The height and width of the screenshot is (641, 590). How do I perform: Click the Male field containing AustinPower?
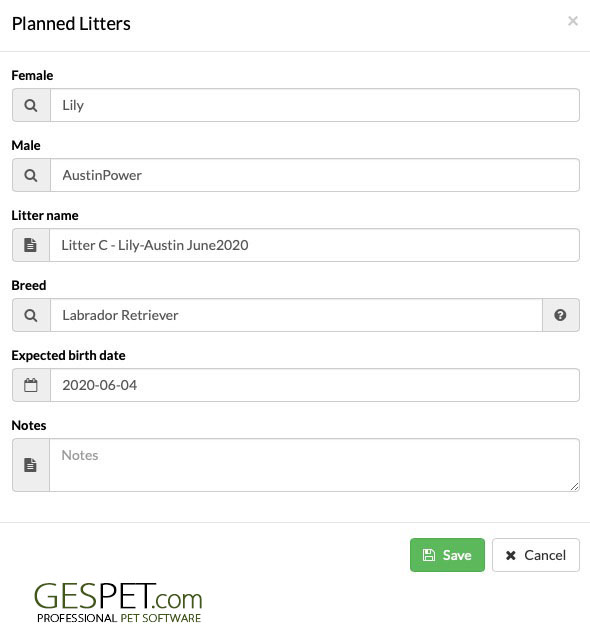pos(315,175)
